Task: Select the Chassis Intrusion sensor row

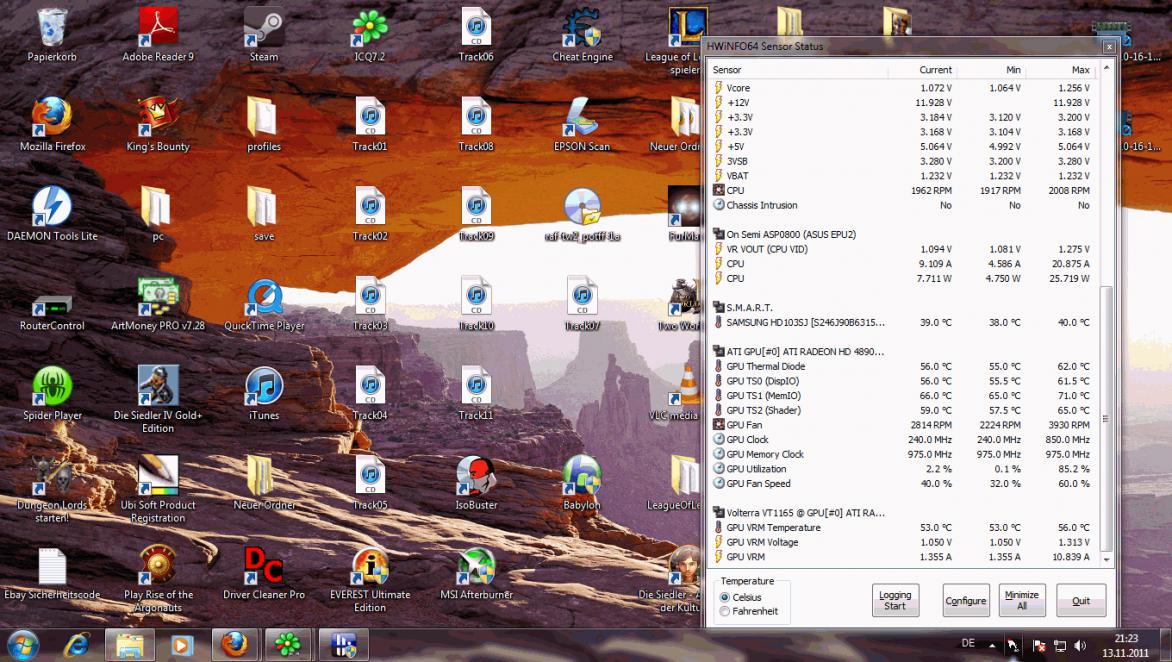Action: pyautogui.click(x=903, y=205)
